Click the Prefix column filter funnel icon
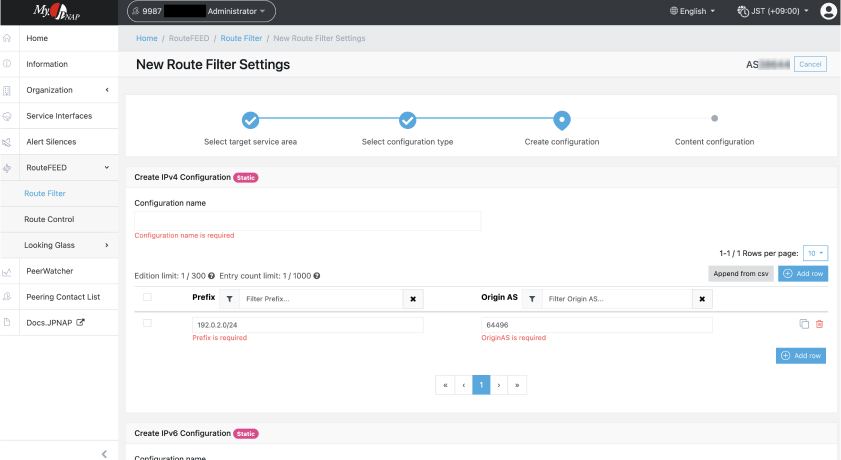 pos(228,298)
